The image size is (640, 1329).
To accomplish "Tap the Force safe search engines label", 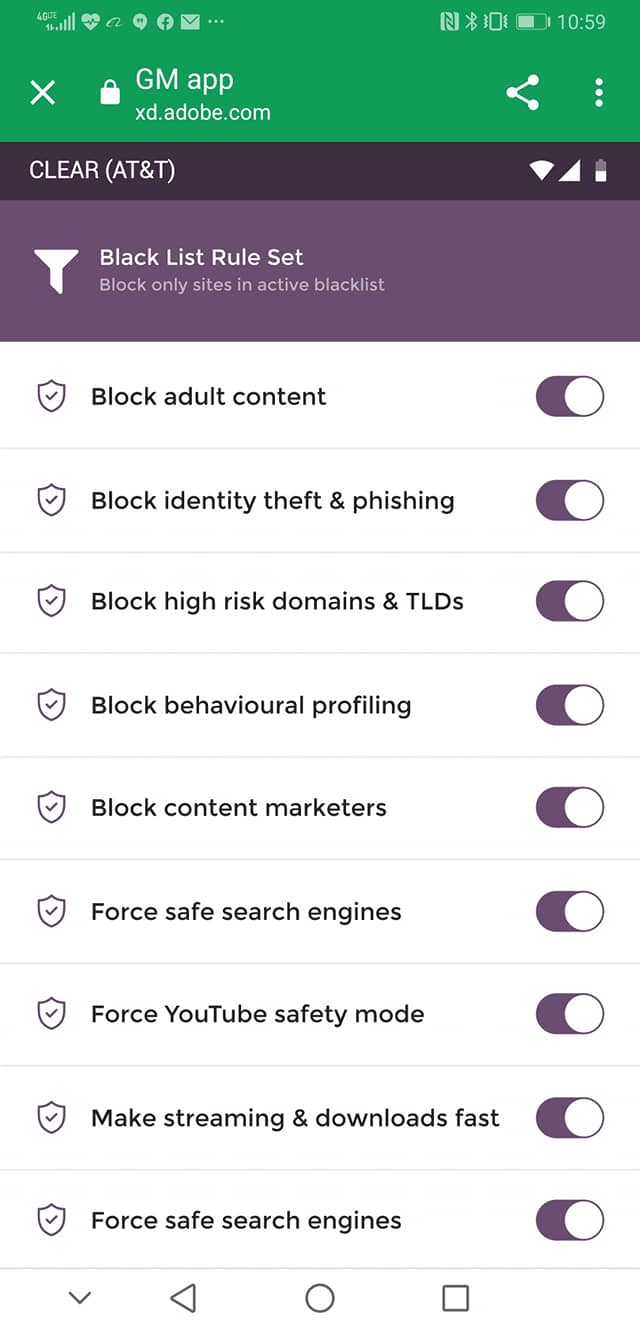I will click(x=246, y=912).
